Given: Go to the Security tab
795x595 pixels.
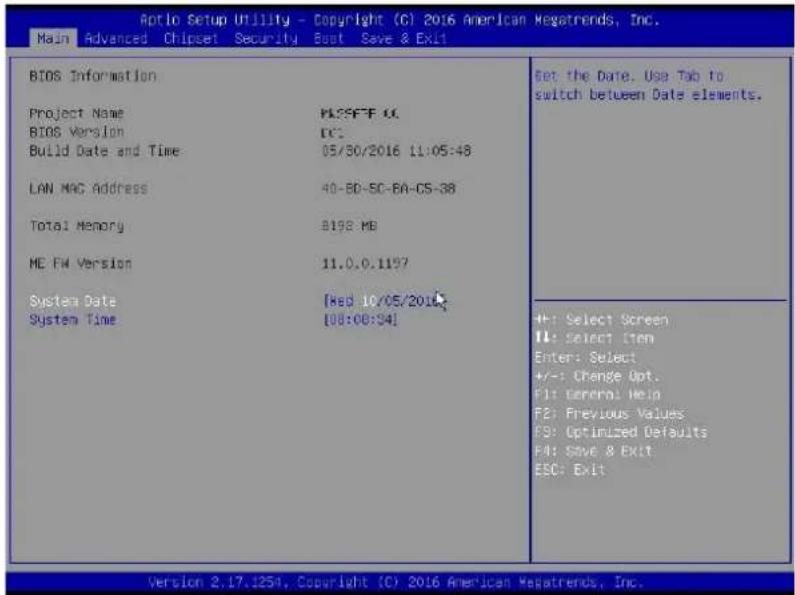Looking at the screenshot, I should pyautogui.click(x=266, y=39).
